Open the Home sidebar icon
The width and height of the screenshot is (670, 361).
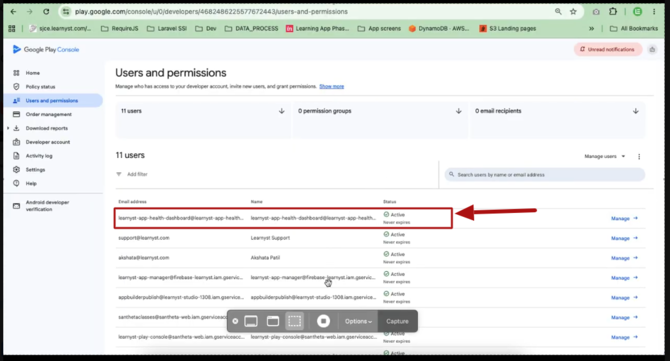[16, 73]
